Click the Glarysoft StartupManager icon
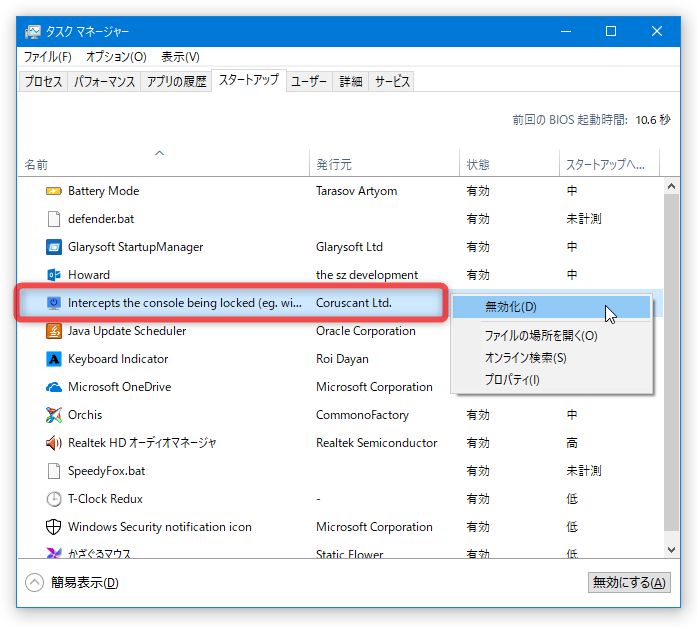The height and width of the screenshot is (627, 697). (x=54, y=247)
